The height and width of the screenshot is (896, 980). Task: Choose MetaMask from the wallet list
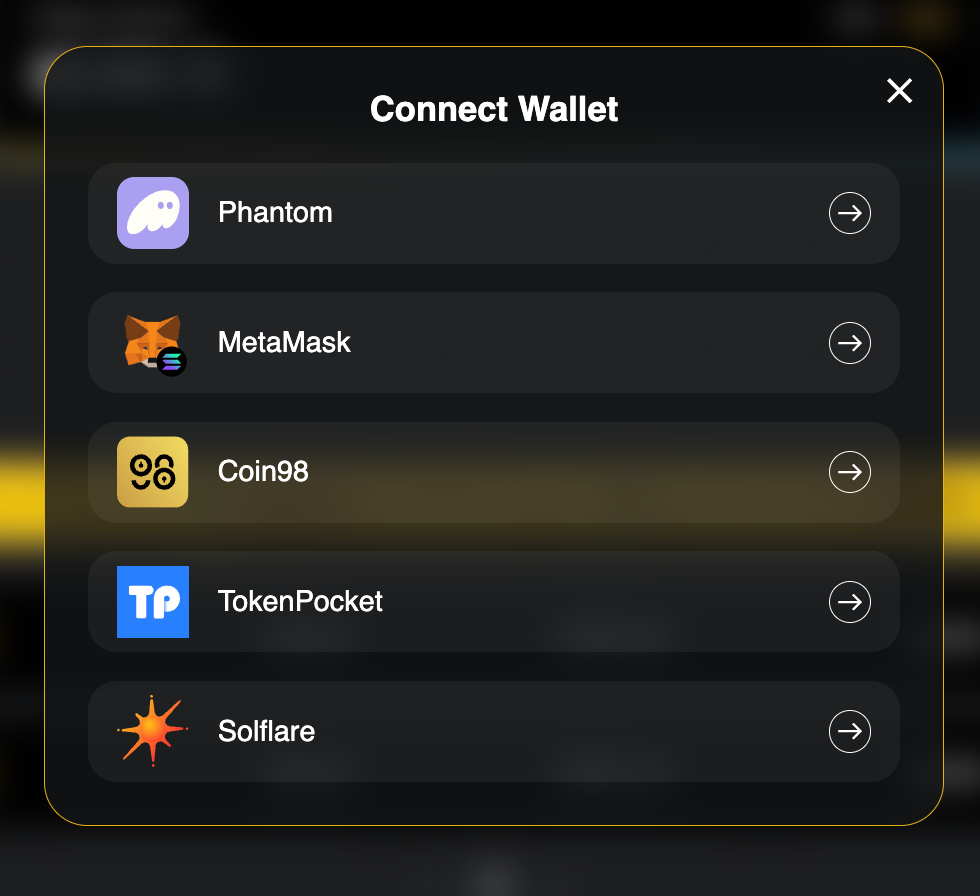[x=284, y=343]
